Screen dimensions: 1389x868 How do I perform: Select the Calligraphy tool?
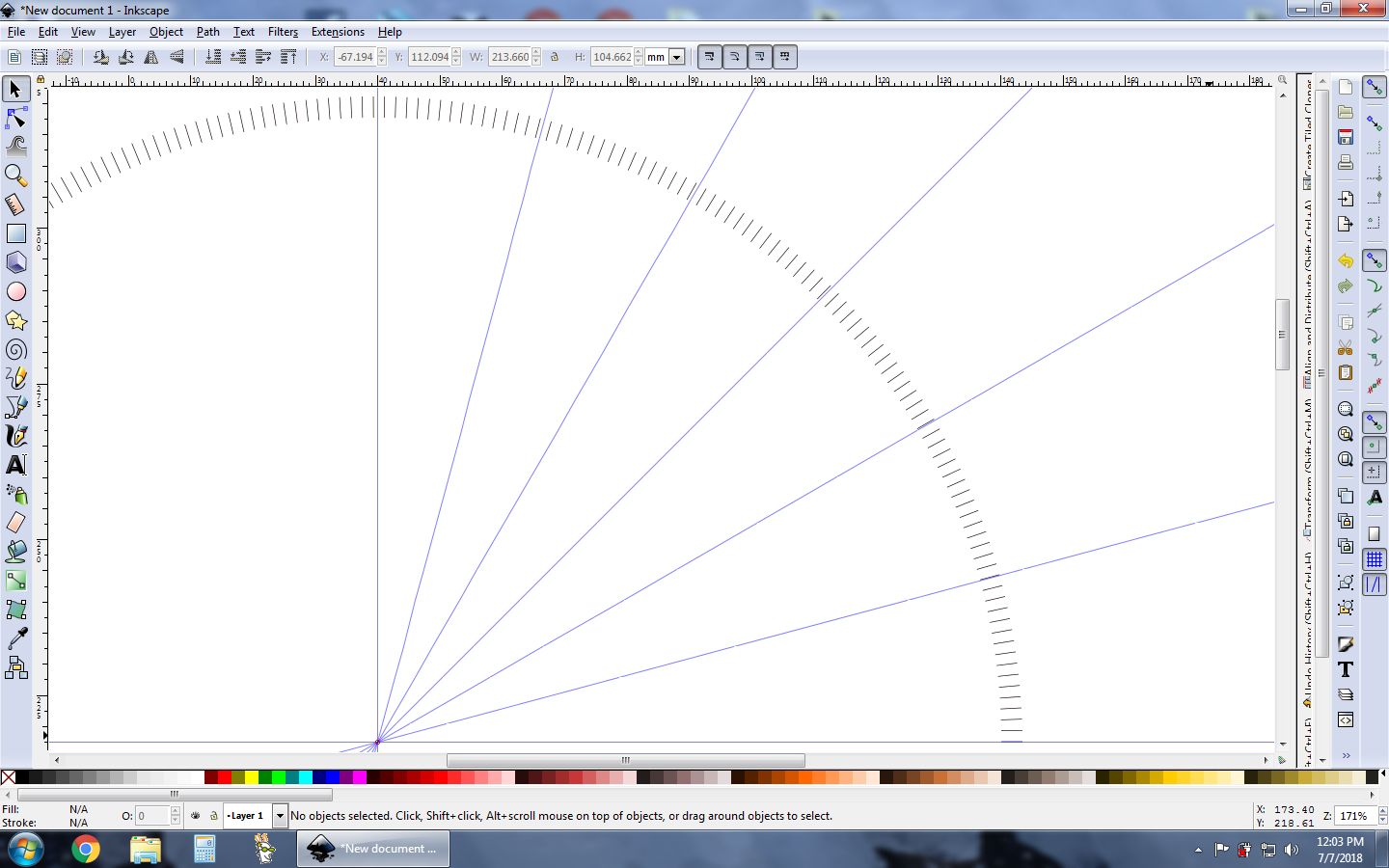click(16, 436)
